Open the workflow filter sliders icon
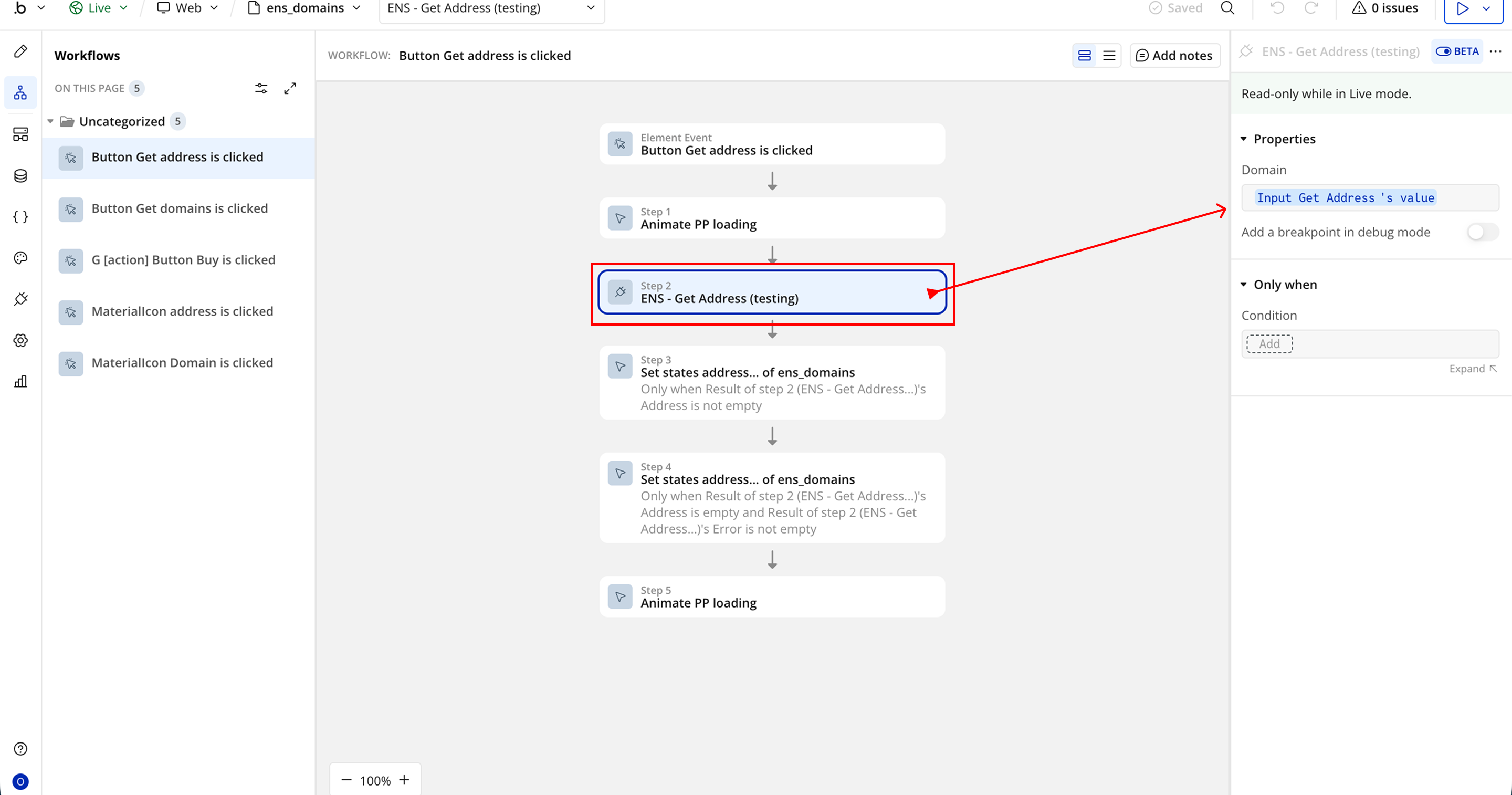 point(260,88)
